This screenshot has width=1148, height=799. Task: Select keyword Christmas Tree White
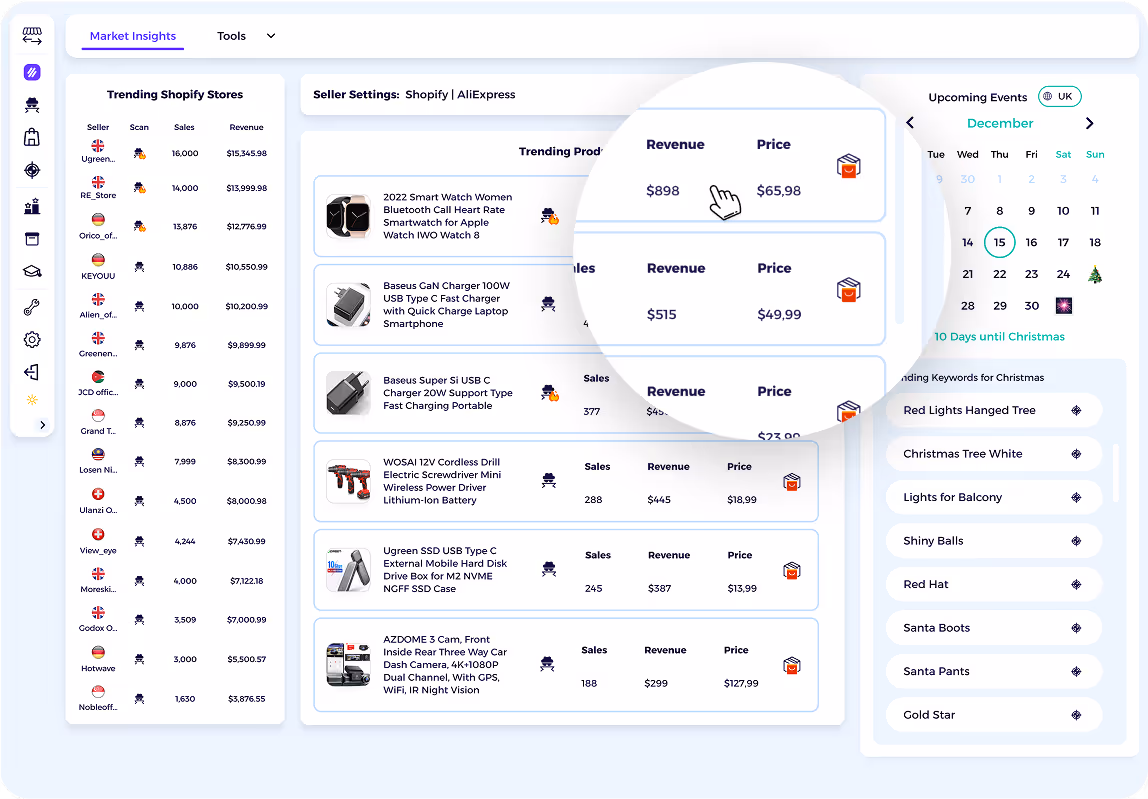[x=993, y=454]
